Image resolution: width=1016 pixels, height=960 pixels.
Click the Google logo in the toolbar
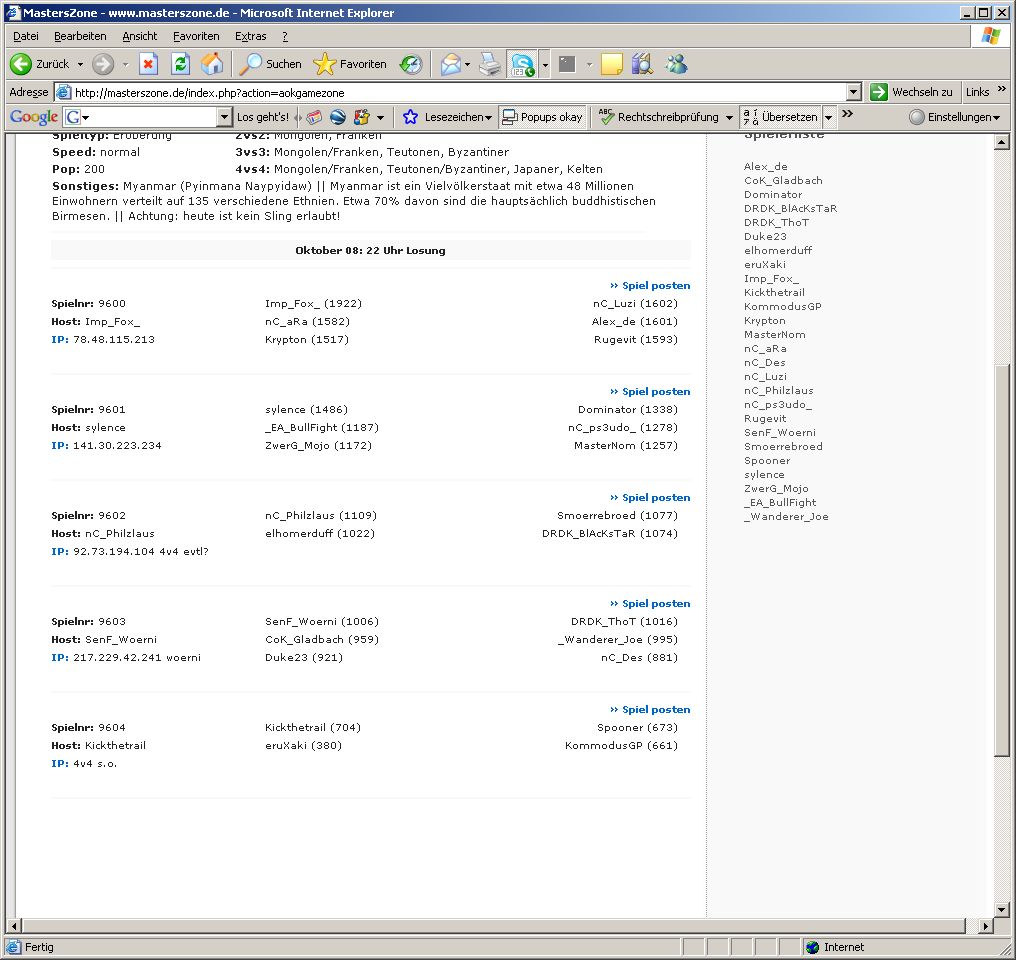click(34, 117)
